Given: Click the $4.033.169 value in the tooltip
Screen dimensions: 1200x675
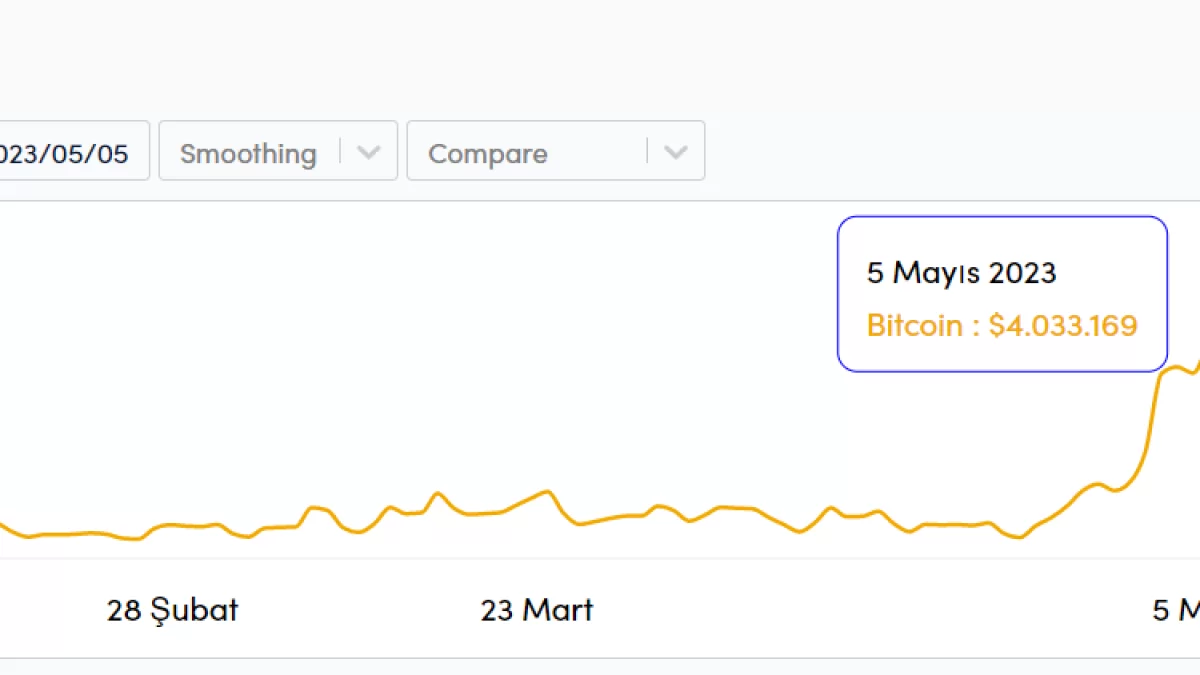Looking at the screenshot, I should (x=1063, y=326).
